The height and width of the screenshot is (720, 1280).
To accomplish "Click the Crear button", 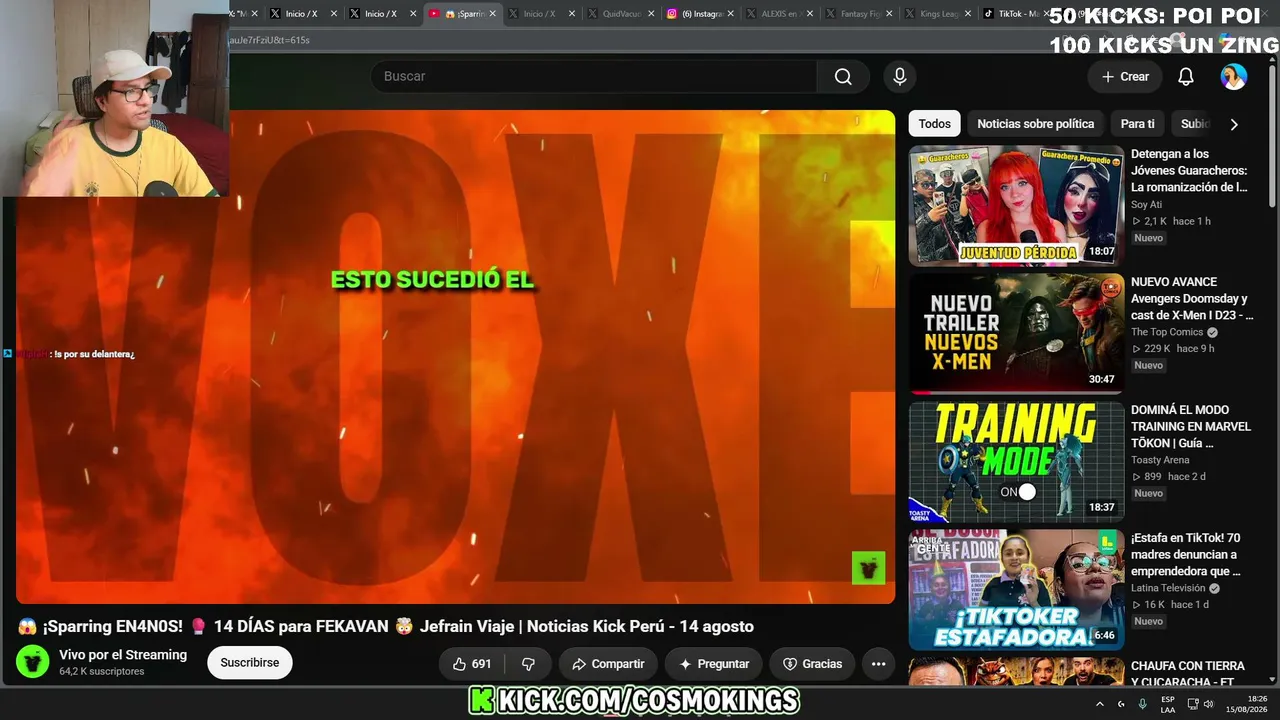I will click(1125, 77).
